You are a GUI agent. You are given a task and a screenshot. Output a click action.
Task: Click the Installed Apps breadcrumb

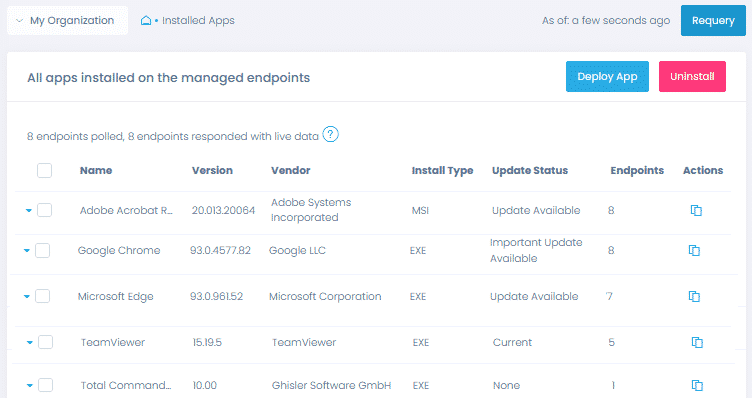(198, 21)
